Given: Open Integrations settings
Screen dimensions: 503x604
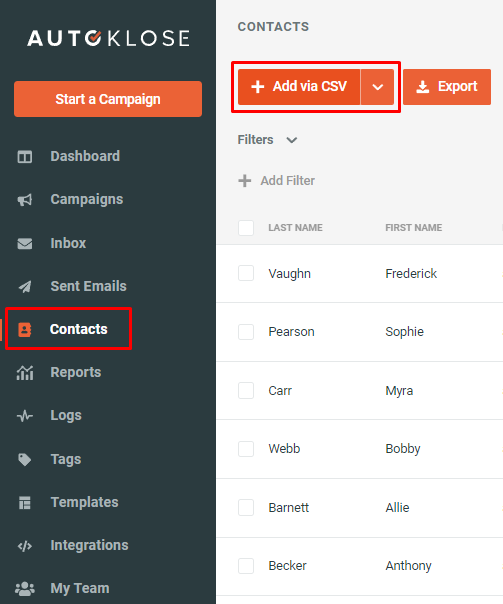Looking at the screenshot, I should 89,545.
